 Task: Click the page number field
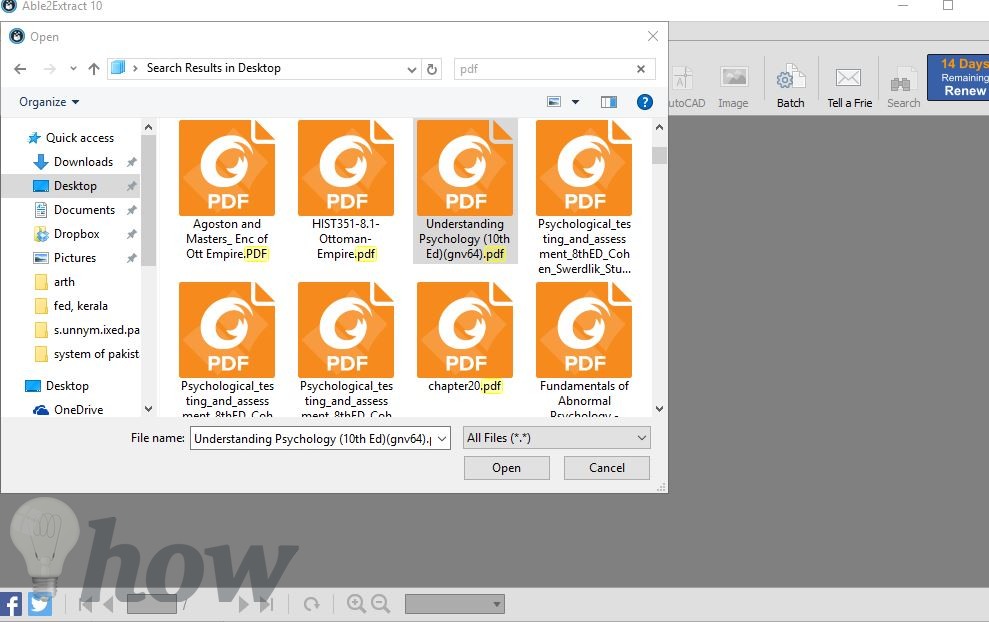[x=151, y=604]
